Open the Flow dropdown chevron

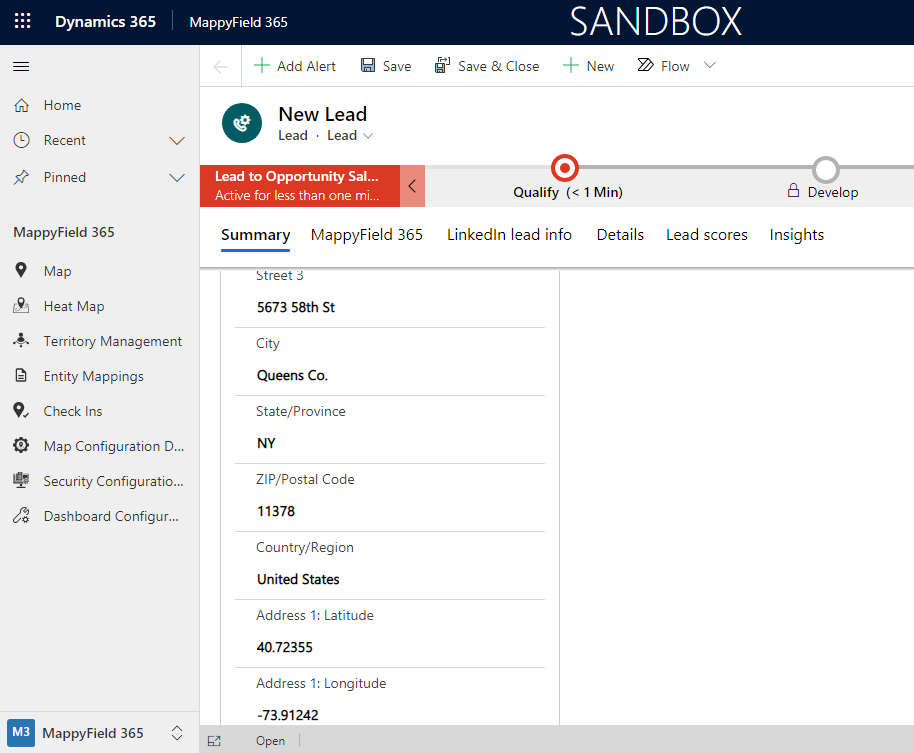tap(709, 65)
